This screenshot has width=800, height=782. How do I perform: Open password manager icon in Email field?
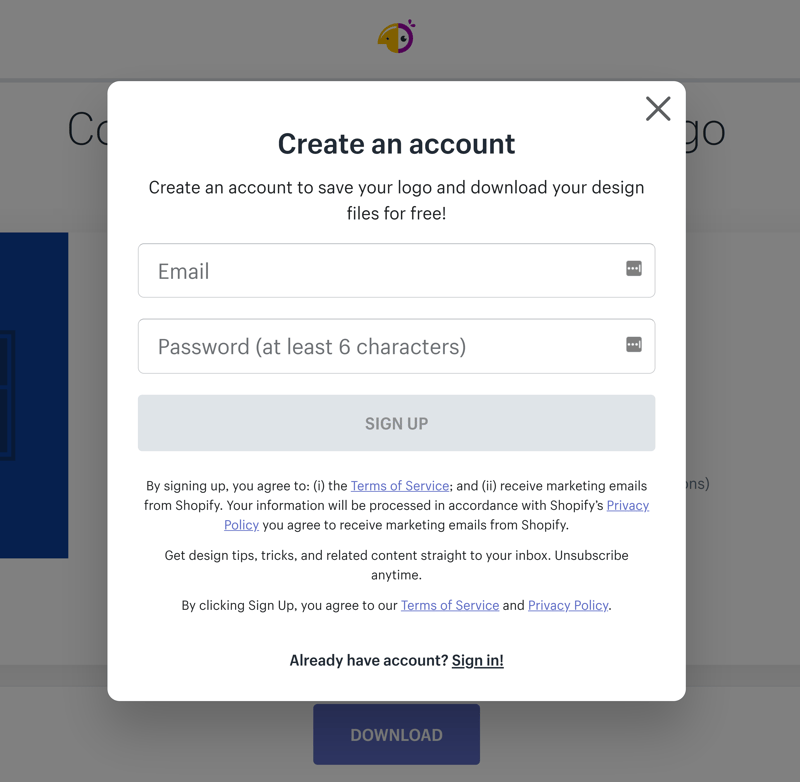(634, 268)
